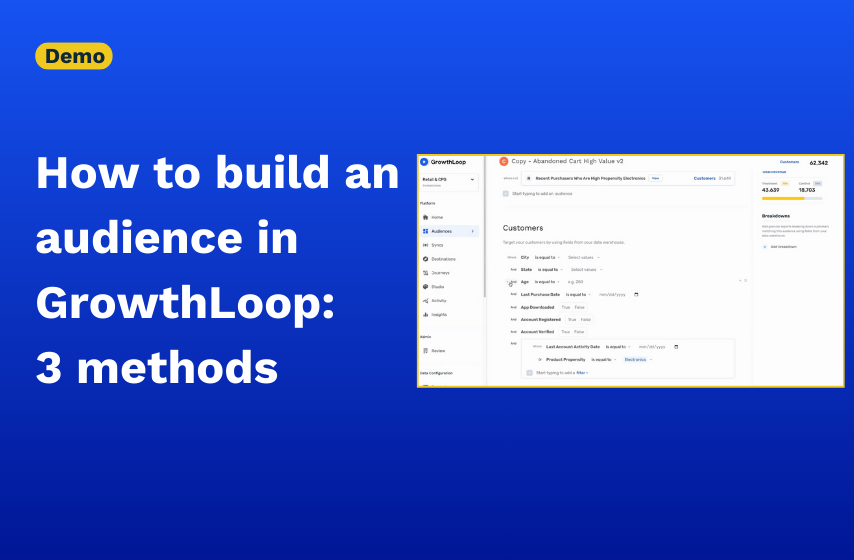This screenshot has height=560, width=854.
Task: Click the Last Purchase Date input field
Action: pyautogui.click(x=612, y=295)
